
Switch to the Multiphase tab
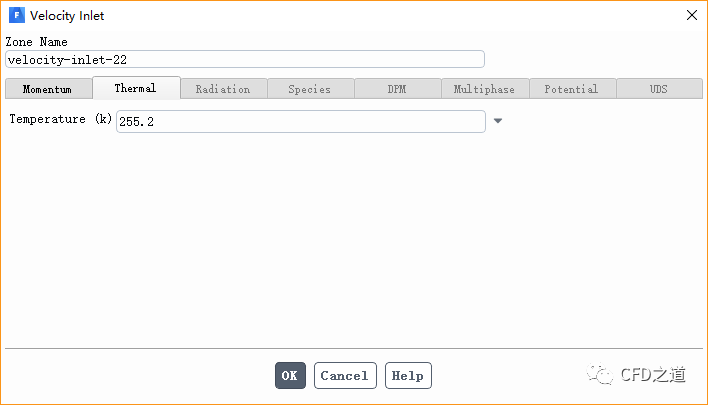click(484, 89)
